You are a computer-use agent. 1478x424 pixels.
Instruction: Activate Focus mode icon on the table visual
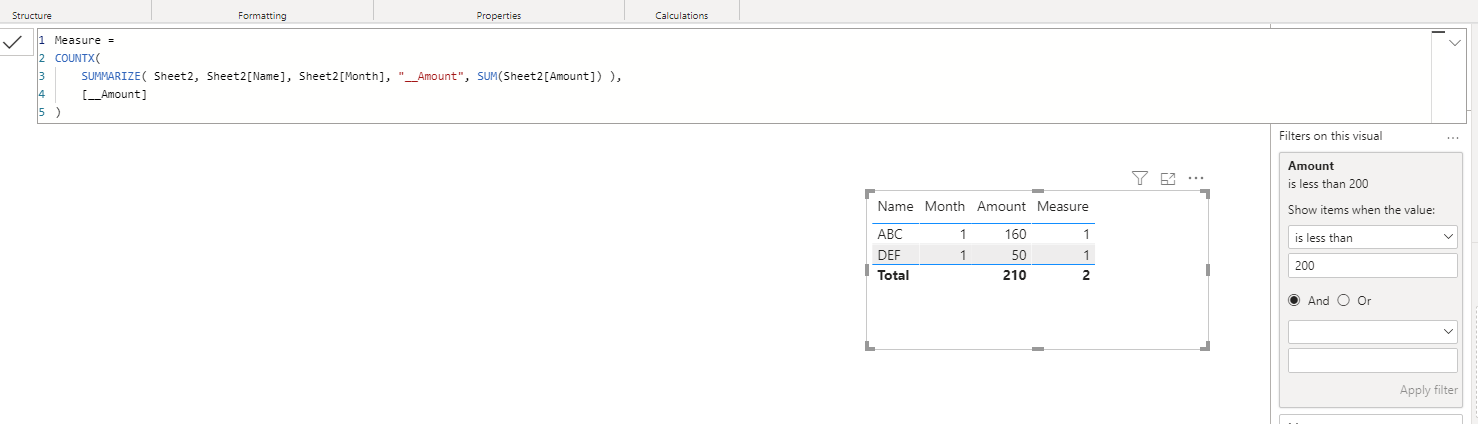pos(1167,178)
